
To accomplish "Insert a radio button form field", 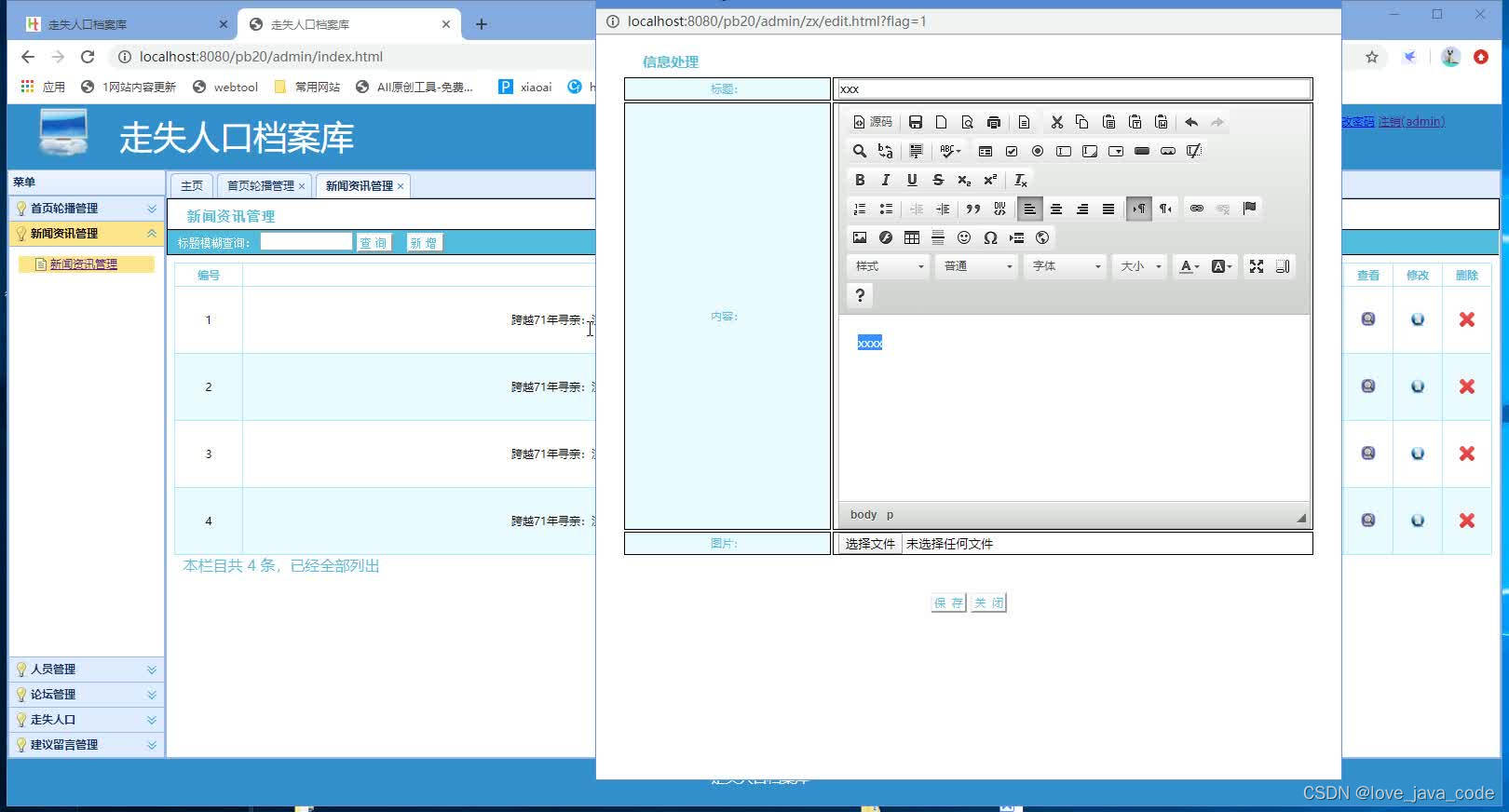I will 1038,151.
